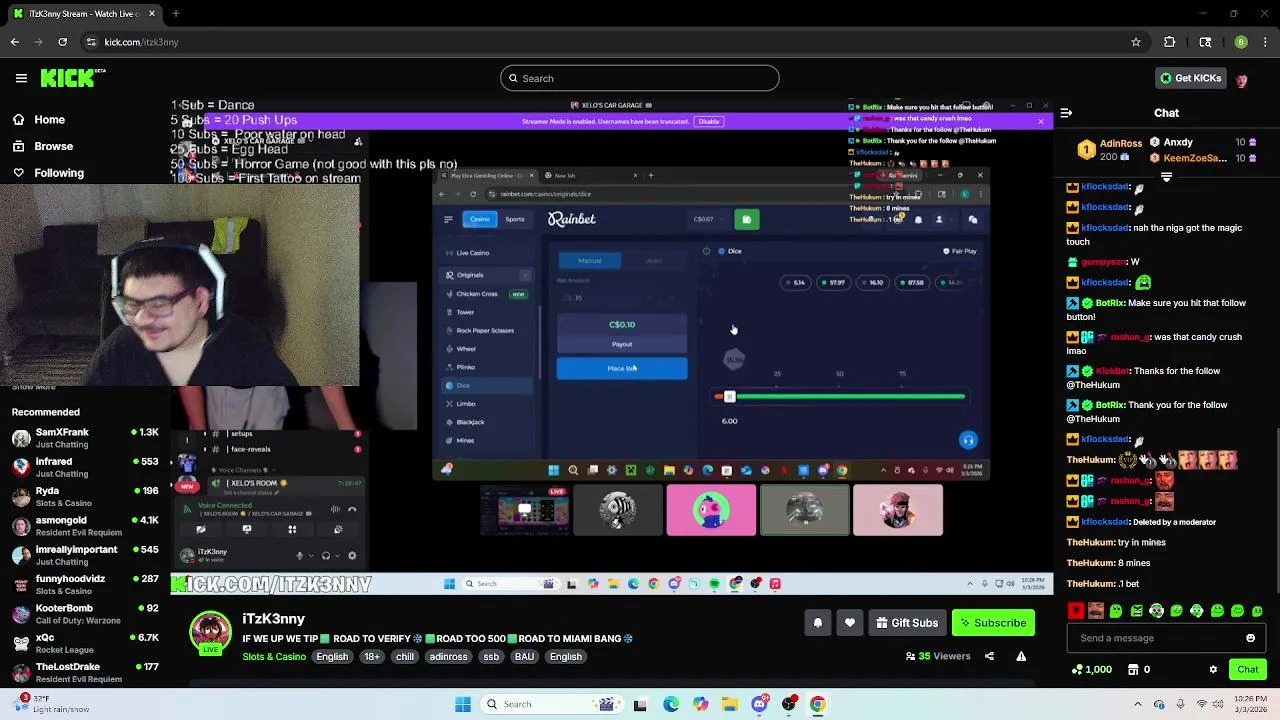Select the pink avatar stream thumbnail

point(711,511)
